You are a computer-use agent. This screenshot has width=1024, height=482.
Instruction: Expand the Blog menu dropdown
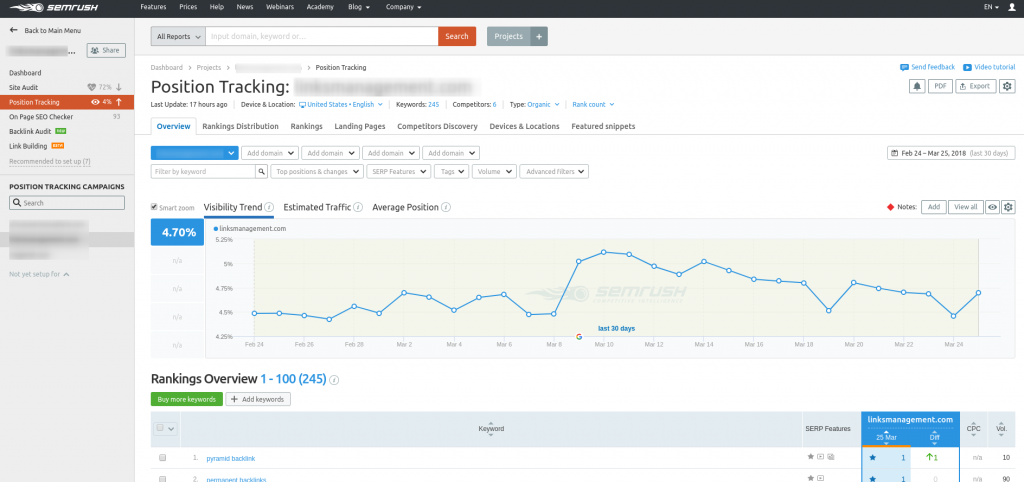point(359,7)
